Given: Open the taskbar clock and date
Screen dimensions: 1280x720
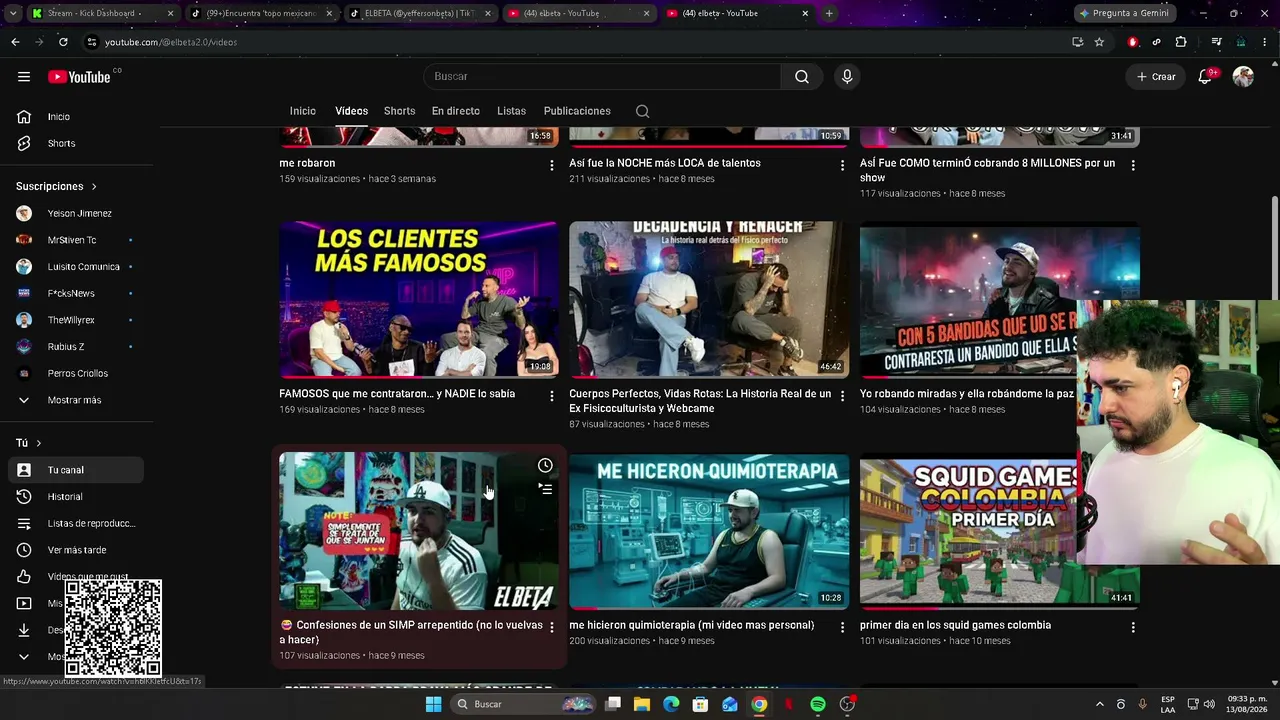Looking at the screenshot, I should click(x=1246, y=704).
